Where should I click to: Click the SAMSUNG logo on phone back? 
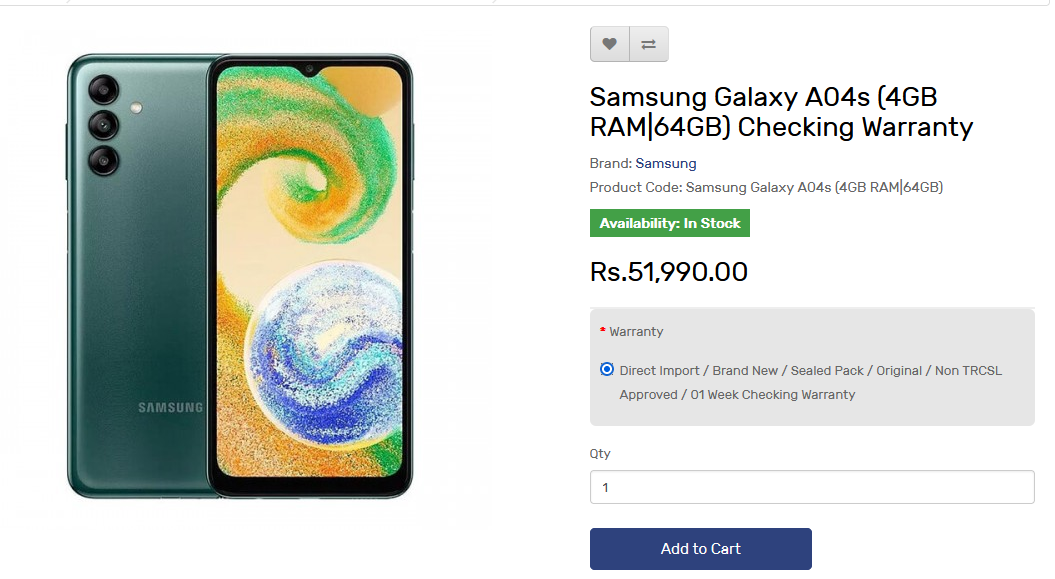(x=170, y=408)
